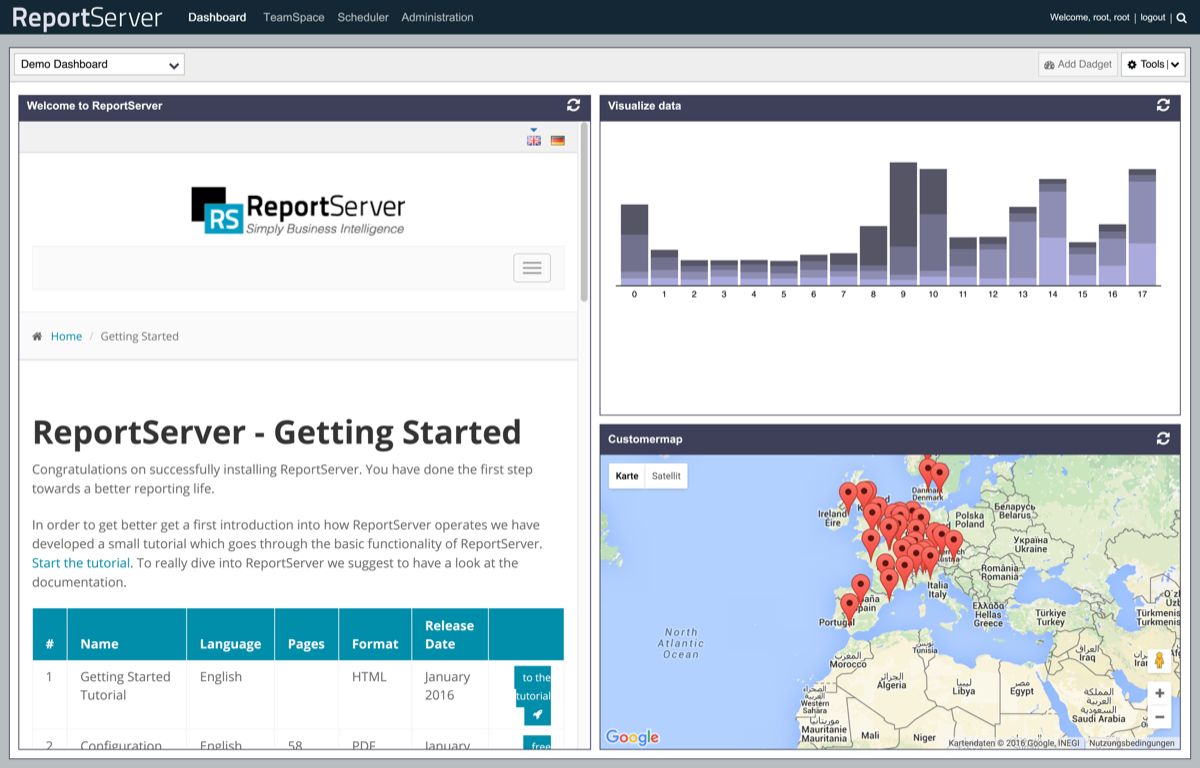Open the Tools dropdown menu
Viewport: 1200px width, 768px height.
pos(1153,64)
